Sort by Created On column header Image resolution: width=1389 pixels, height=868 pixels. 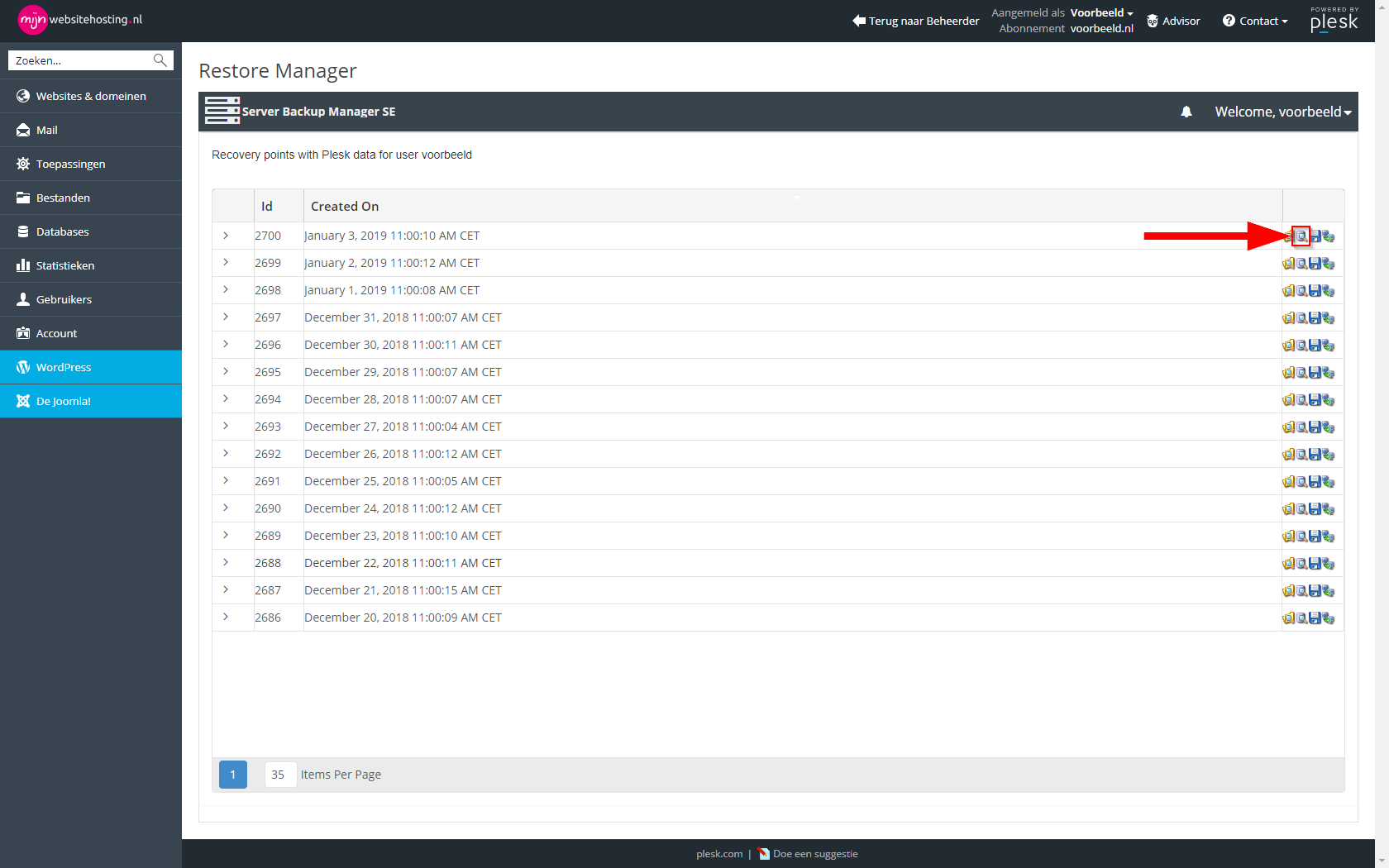coord(345,206)
